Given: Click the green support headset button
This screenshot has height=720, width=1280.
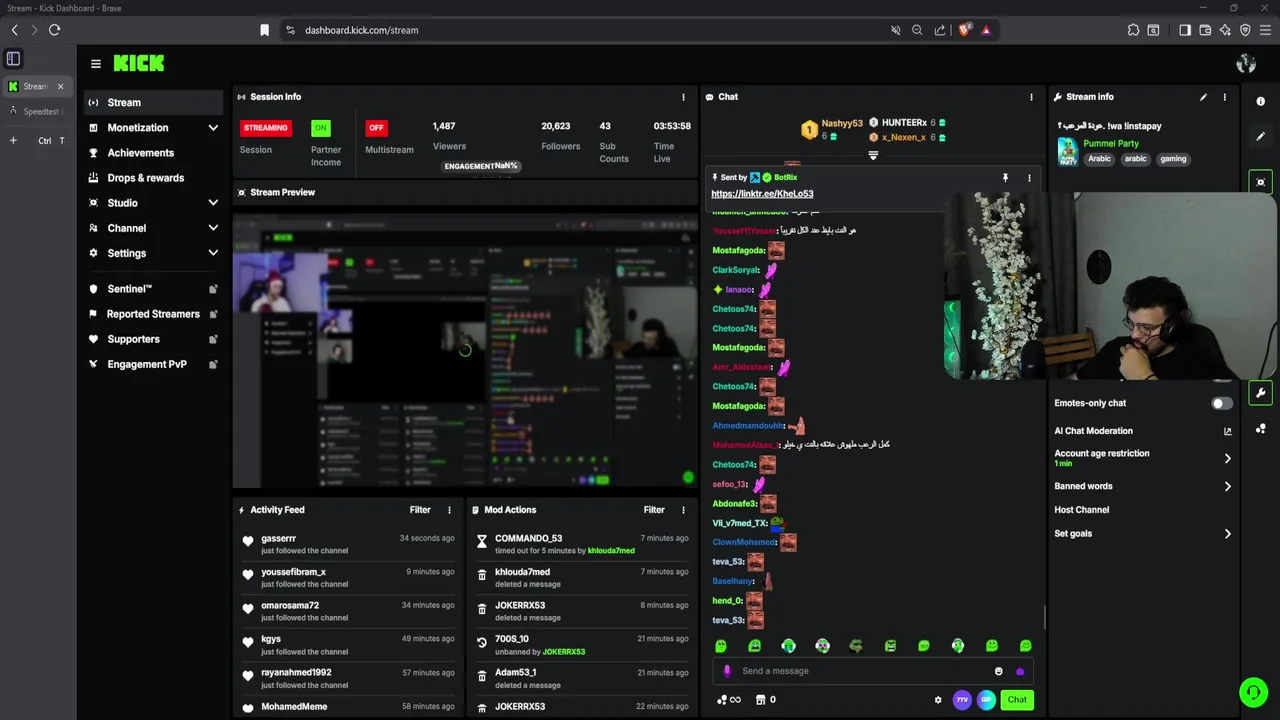Looking at the screenshot, I should tap(1253, 692).
